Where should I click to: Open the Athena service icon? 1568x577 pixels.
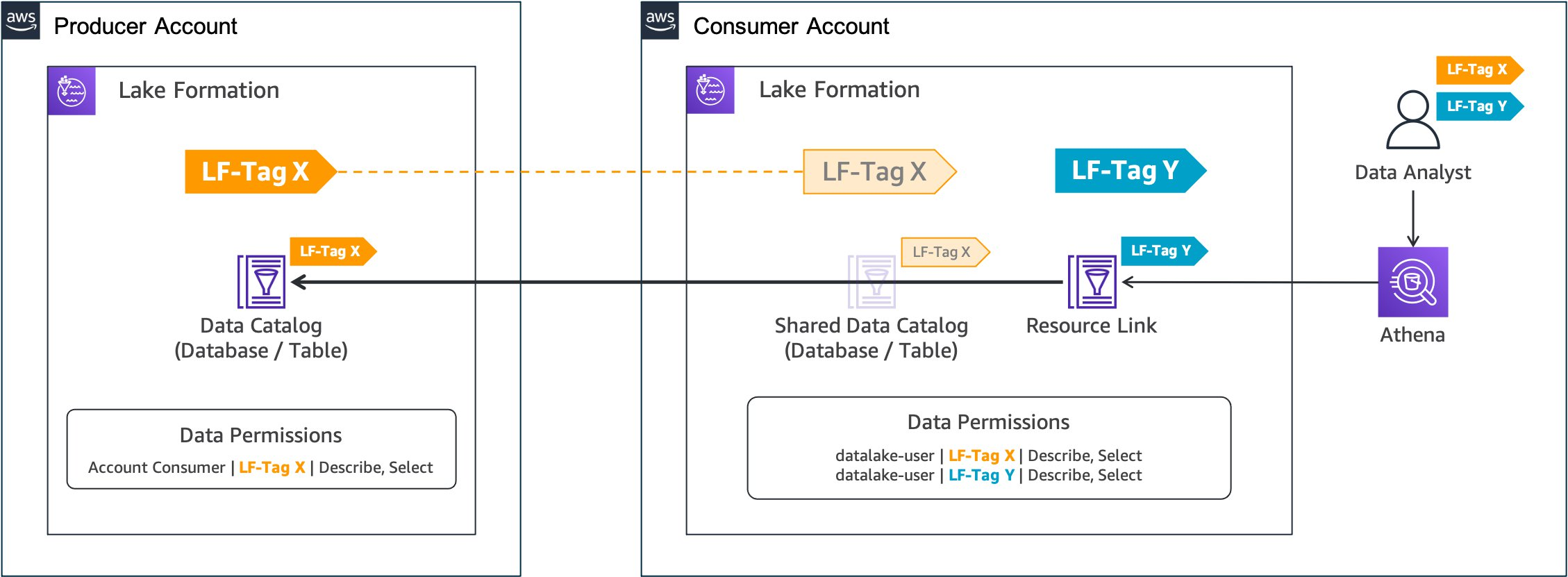pos(1413,282)
